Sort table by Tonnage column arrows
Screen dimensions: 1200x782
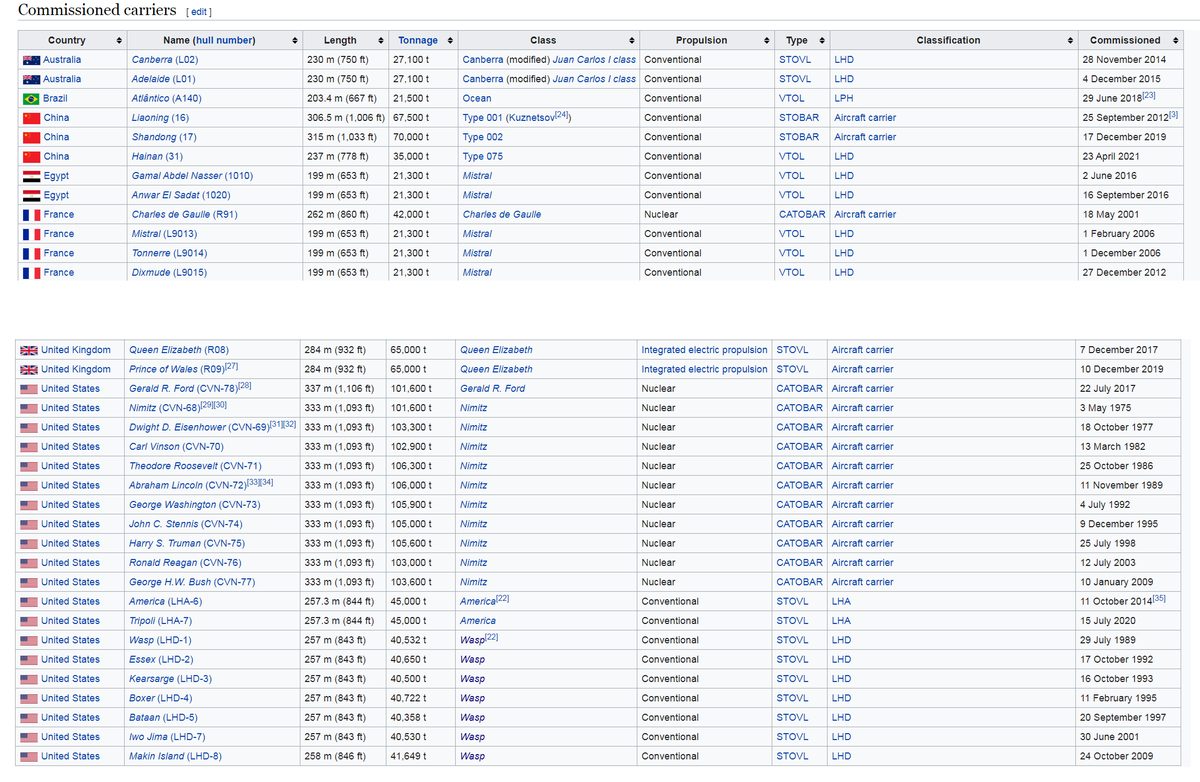(450, 40)
